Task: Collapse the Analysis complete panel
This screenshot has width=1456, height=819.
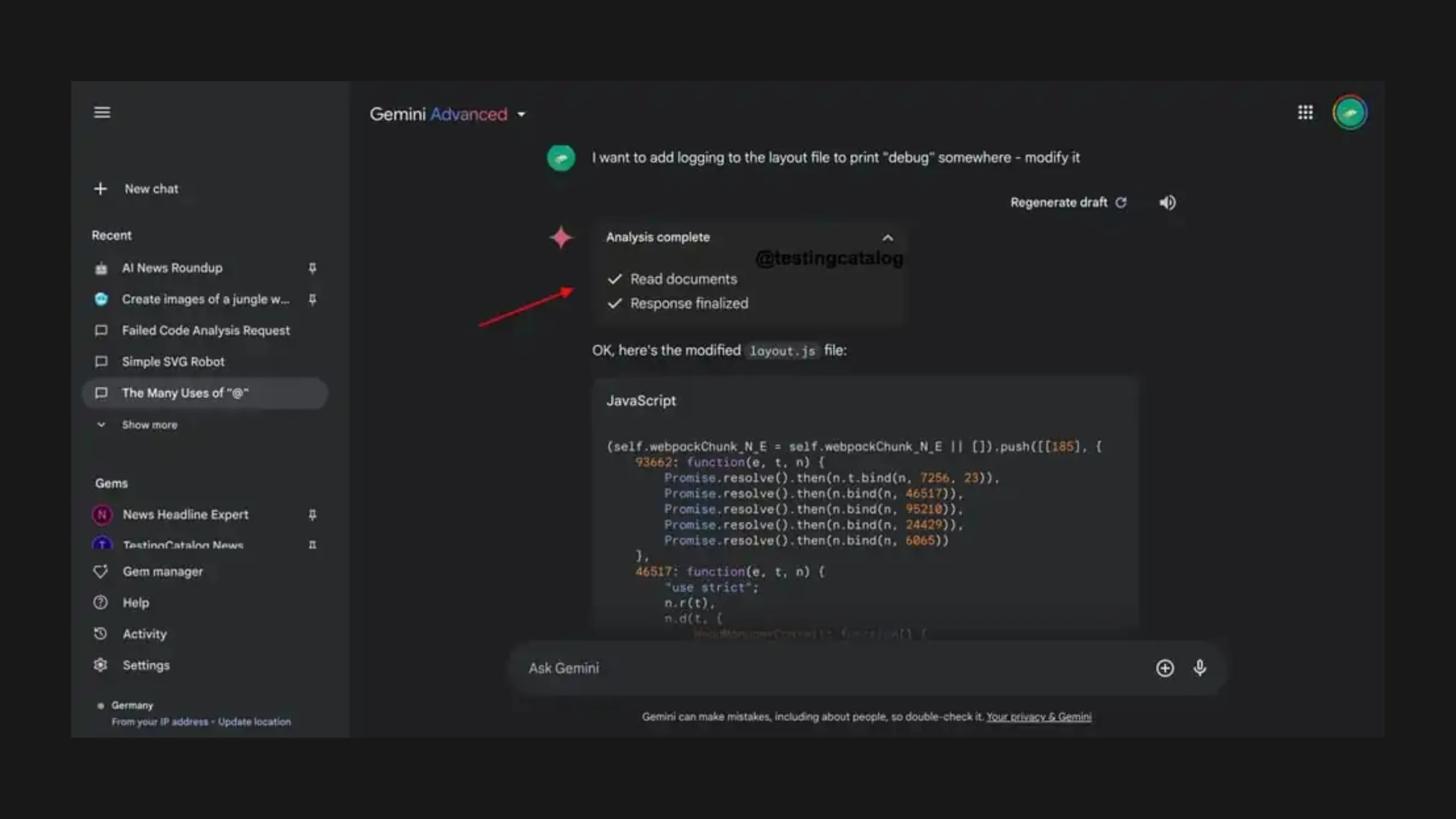Action: click(888, 238)
